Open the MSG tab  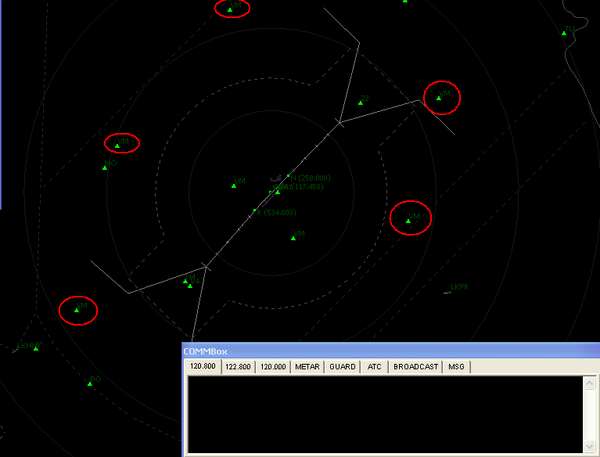pos(457,367)
